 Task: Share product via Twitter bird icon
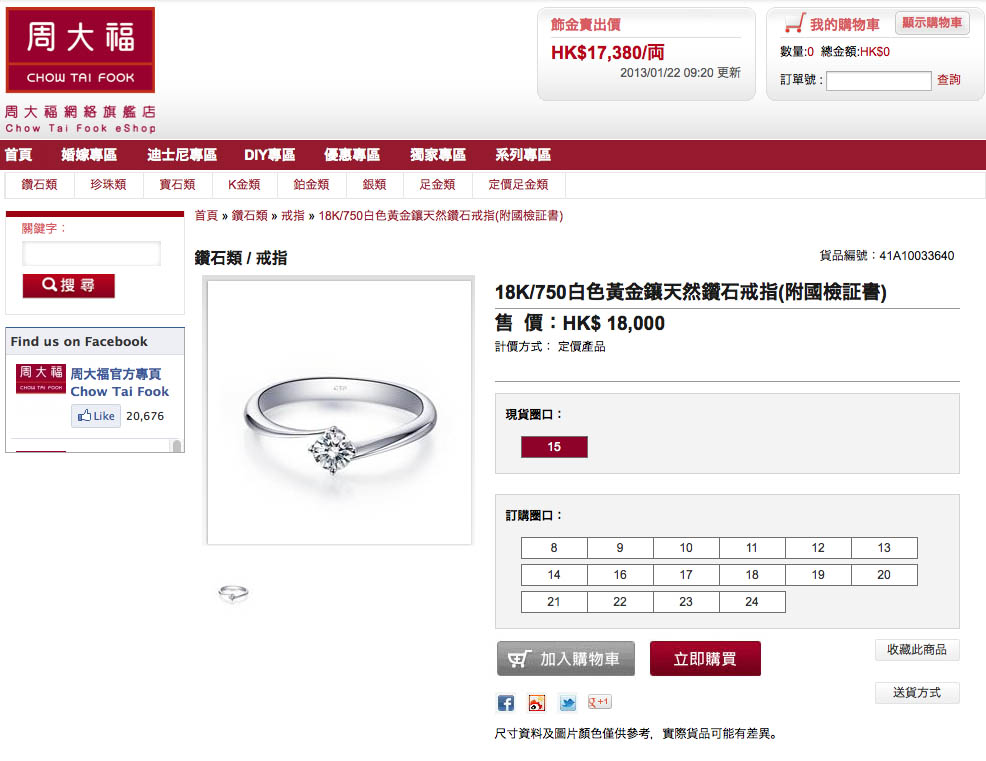567,703
